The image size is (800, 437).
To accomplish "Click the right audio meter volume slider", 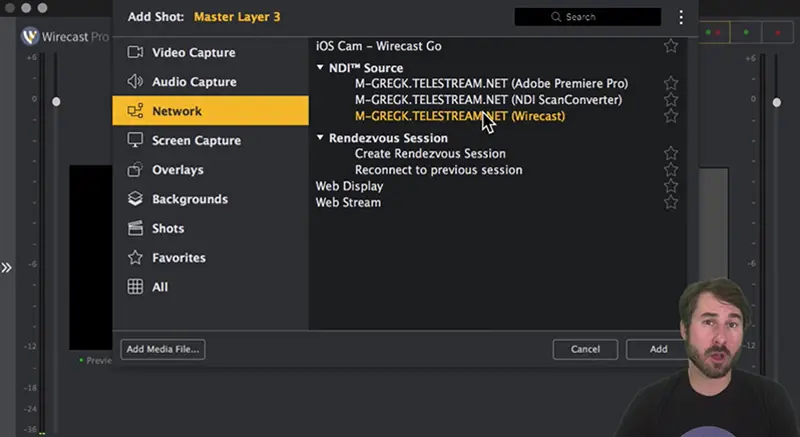I will (x=777, y=102).
